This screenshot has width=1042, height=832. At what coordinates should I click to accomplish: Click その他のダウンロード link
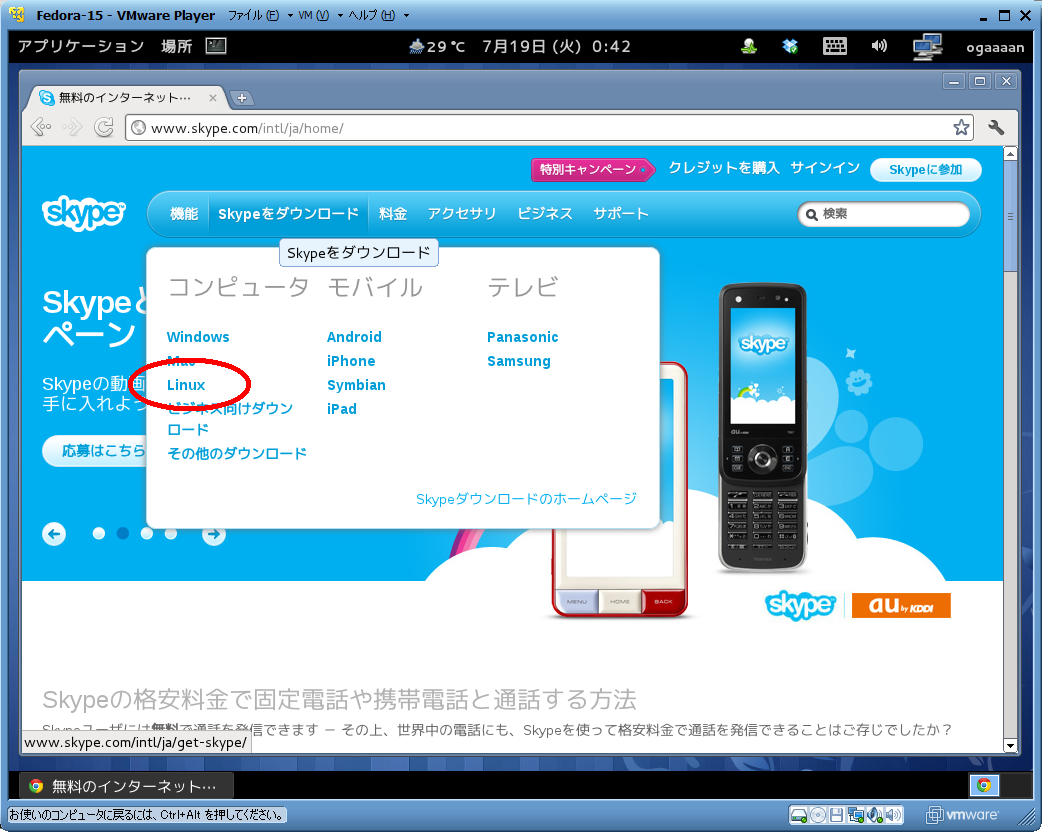[x=237, y=453]
